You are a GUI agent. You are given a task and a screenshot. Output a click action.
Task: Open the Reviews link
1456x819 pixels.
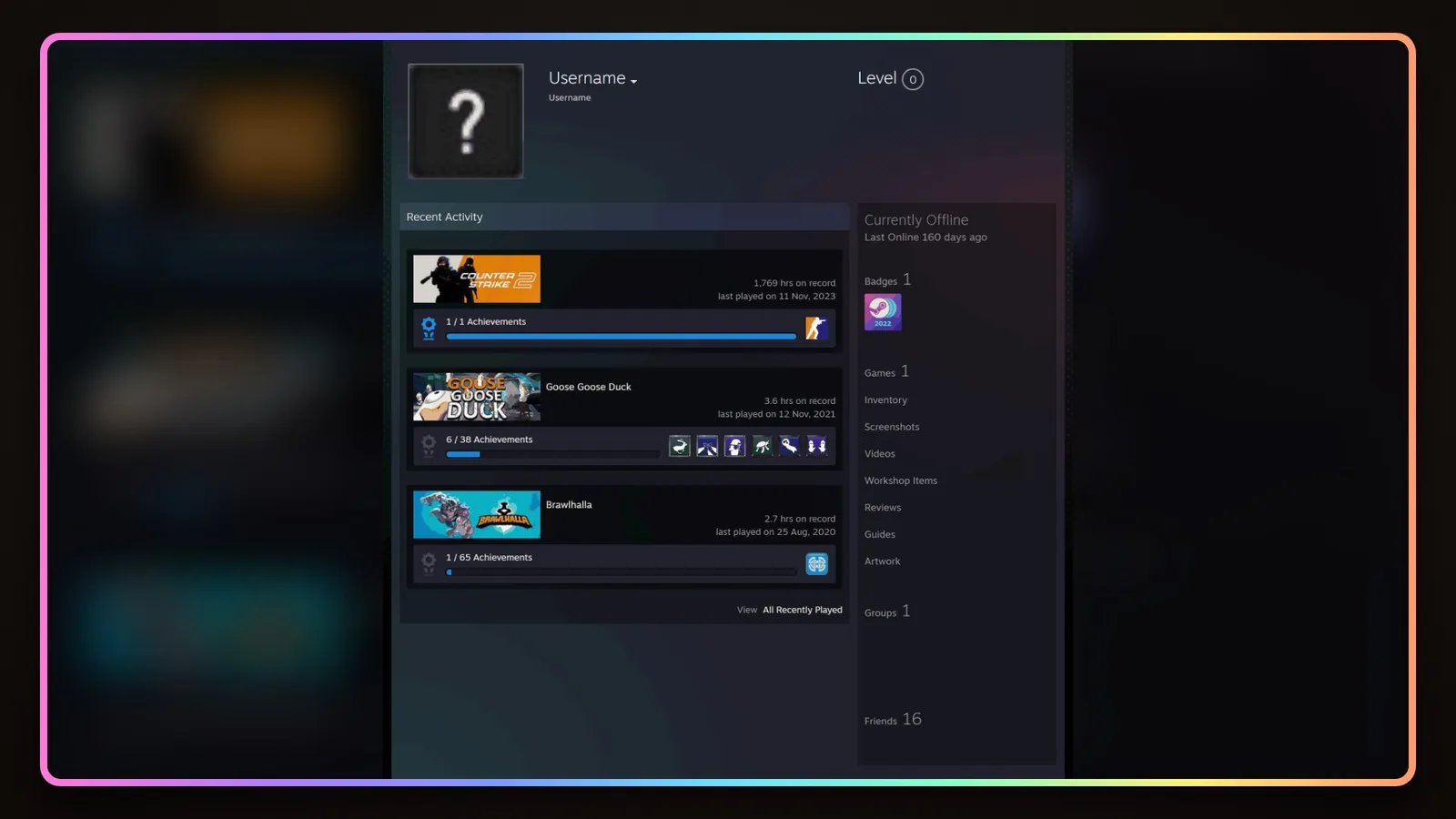(883, 508)
